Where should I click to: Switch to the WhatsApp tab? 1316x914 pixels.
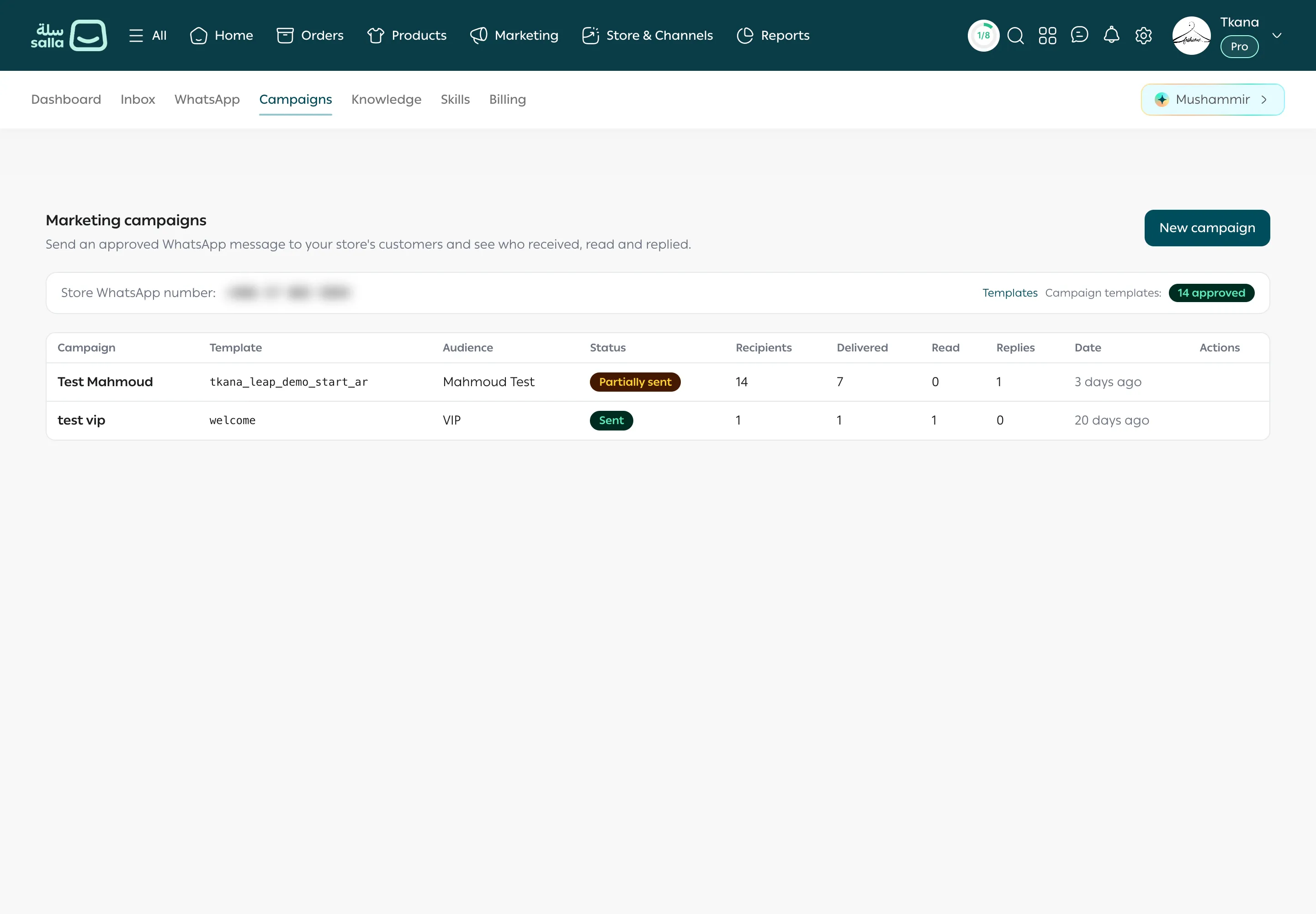(x=207, y=100)
